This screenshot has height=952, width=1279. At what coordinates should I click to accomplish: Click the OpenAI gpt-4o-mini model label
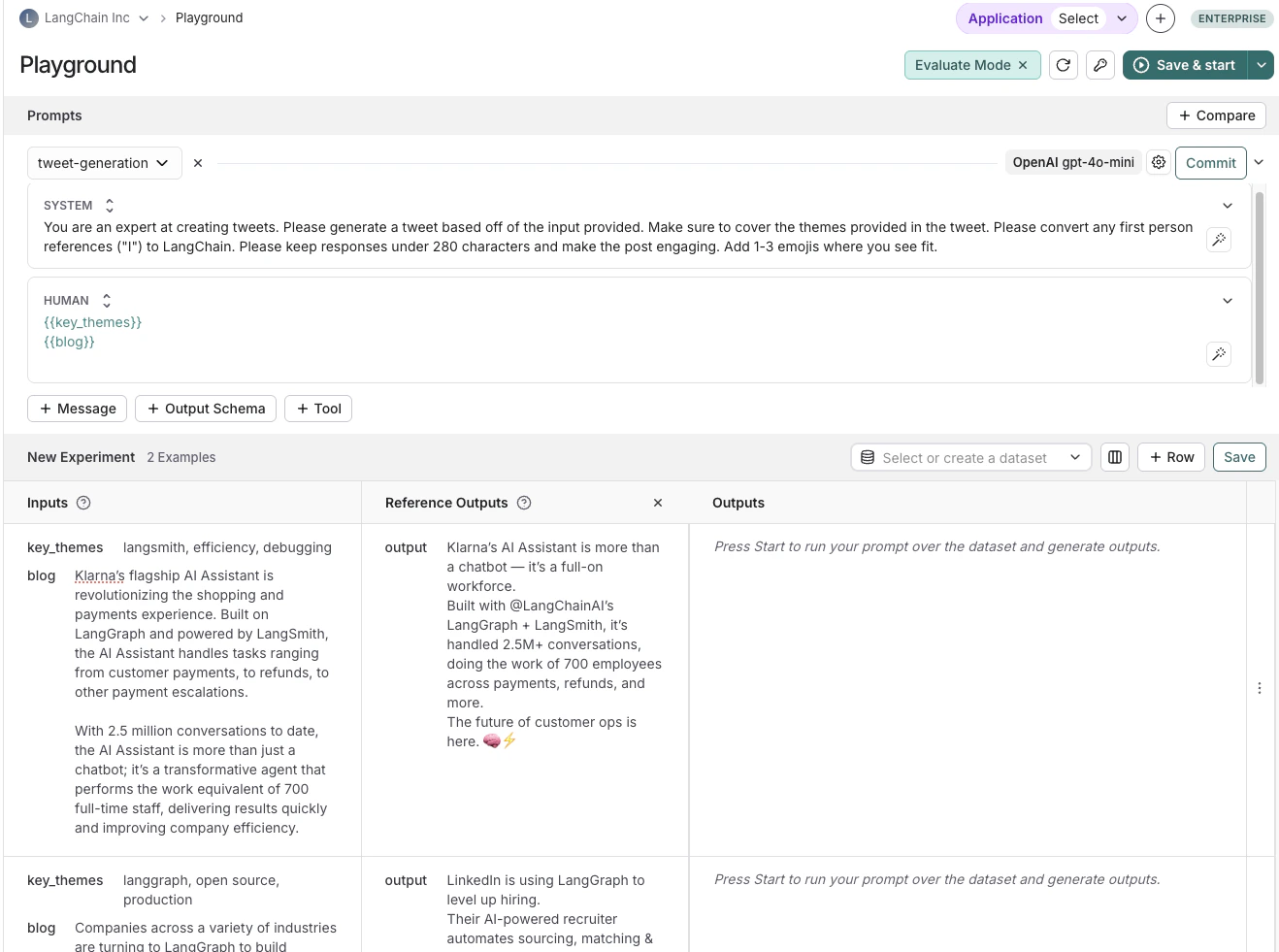[x=1073, y=162]
